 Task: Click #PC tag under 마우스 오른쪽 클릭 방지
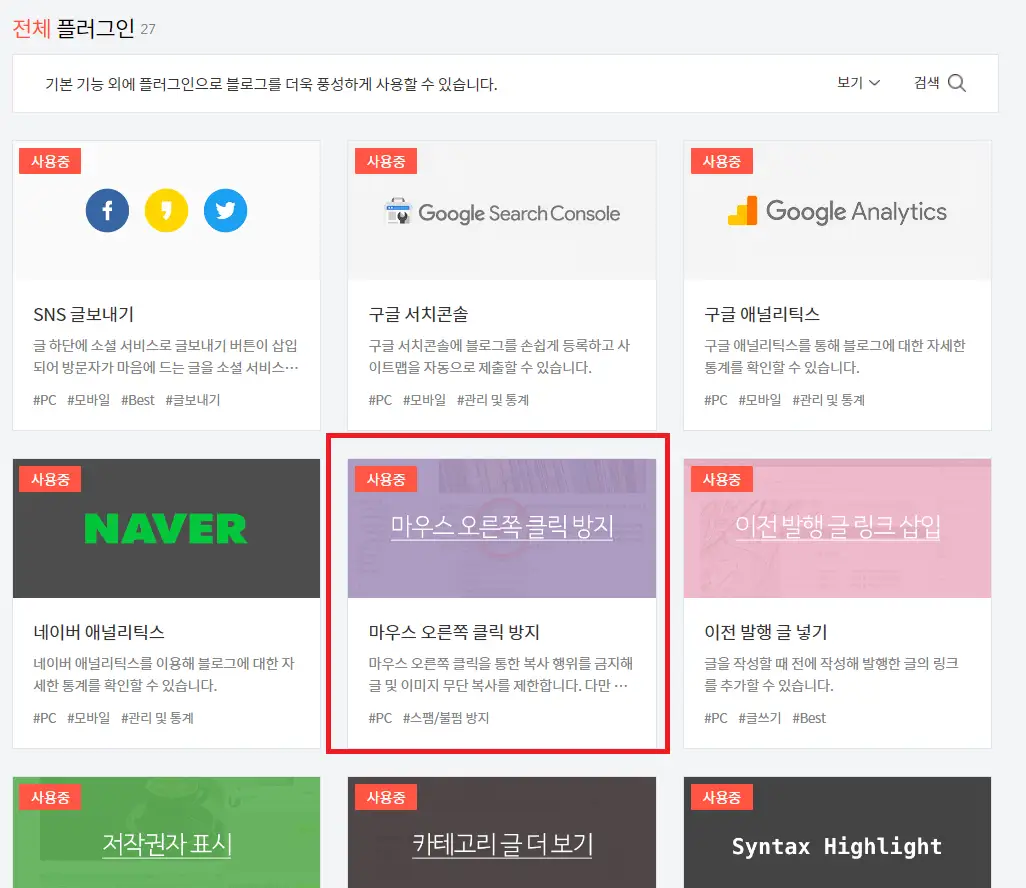380,718
